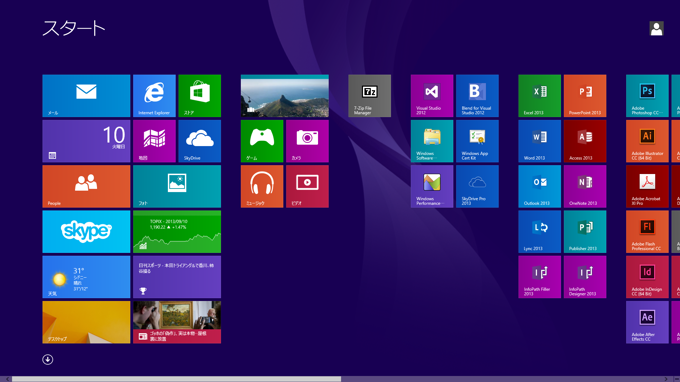Launch Visual Studio 2012 tile
The image size is (680, 382).
tap(432, 96)
